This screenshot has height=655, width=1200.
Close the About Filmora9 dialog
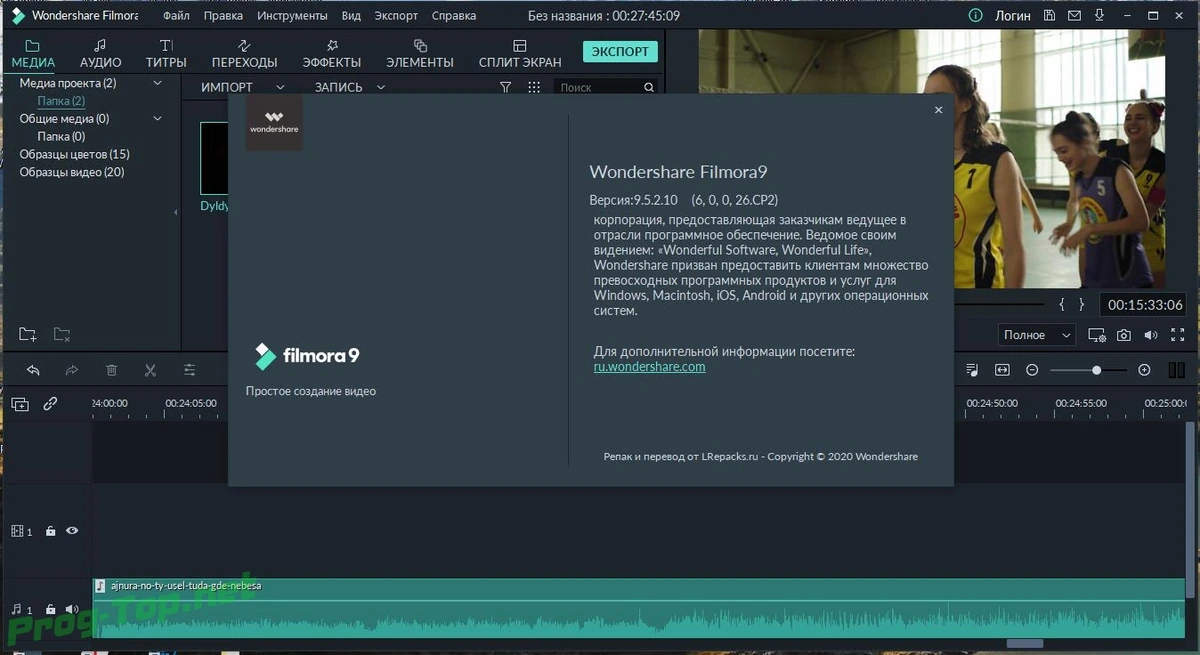[x=938, y=110]
